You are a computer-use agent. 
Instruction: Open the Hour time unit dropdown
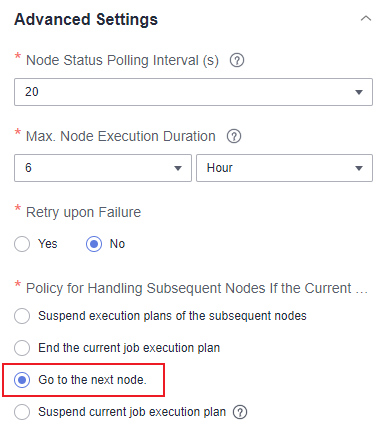tap(284, 168)
